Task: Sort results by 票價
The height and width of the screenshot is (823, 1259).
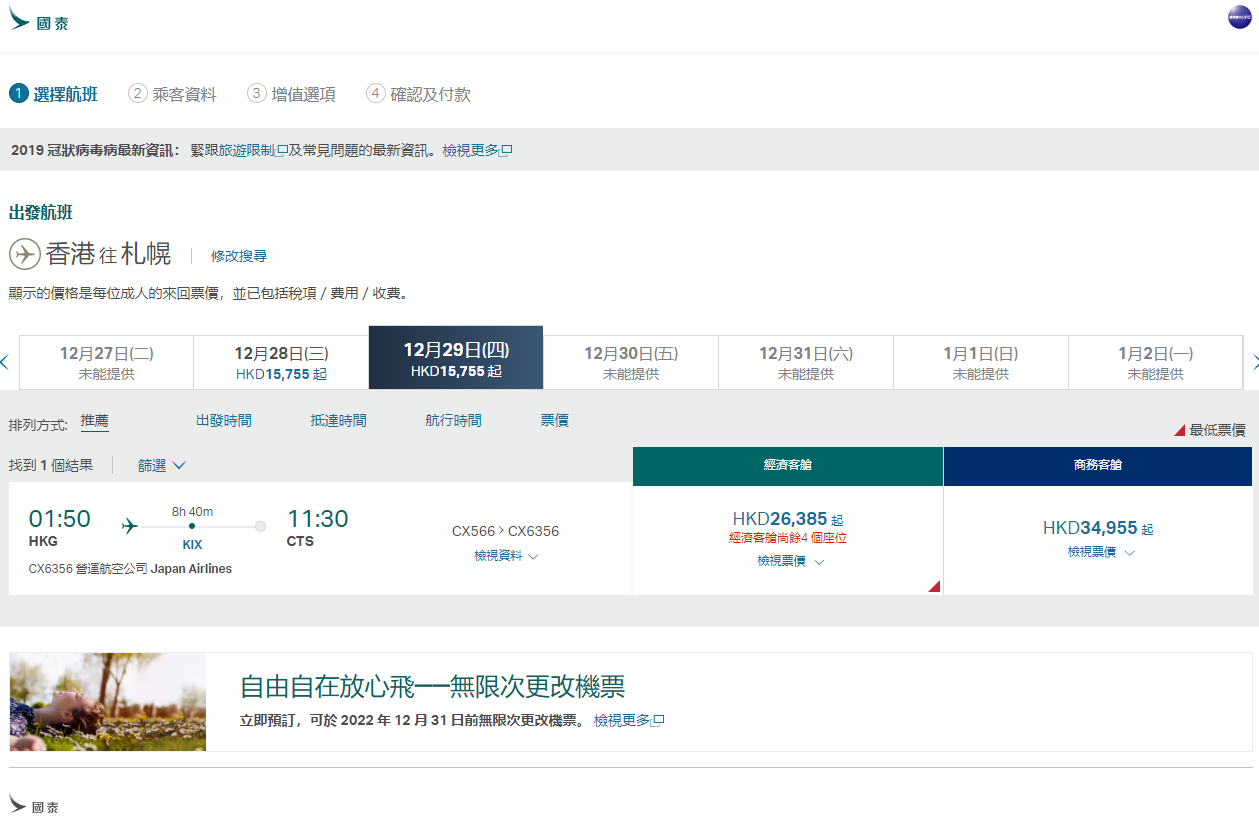Action: (554, 421)
